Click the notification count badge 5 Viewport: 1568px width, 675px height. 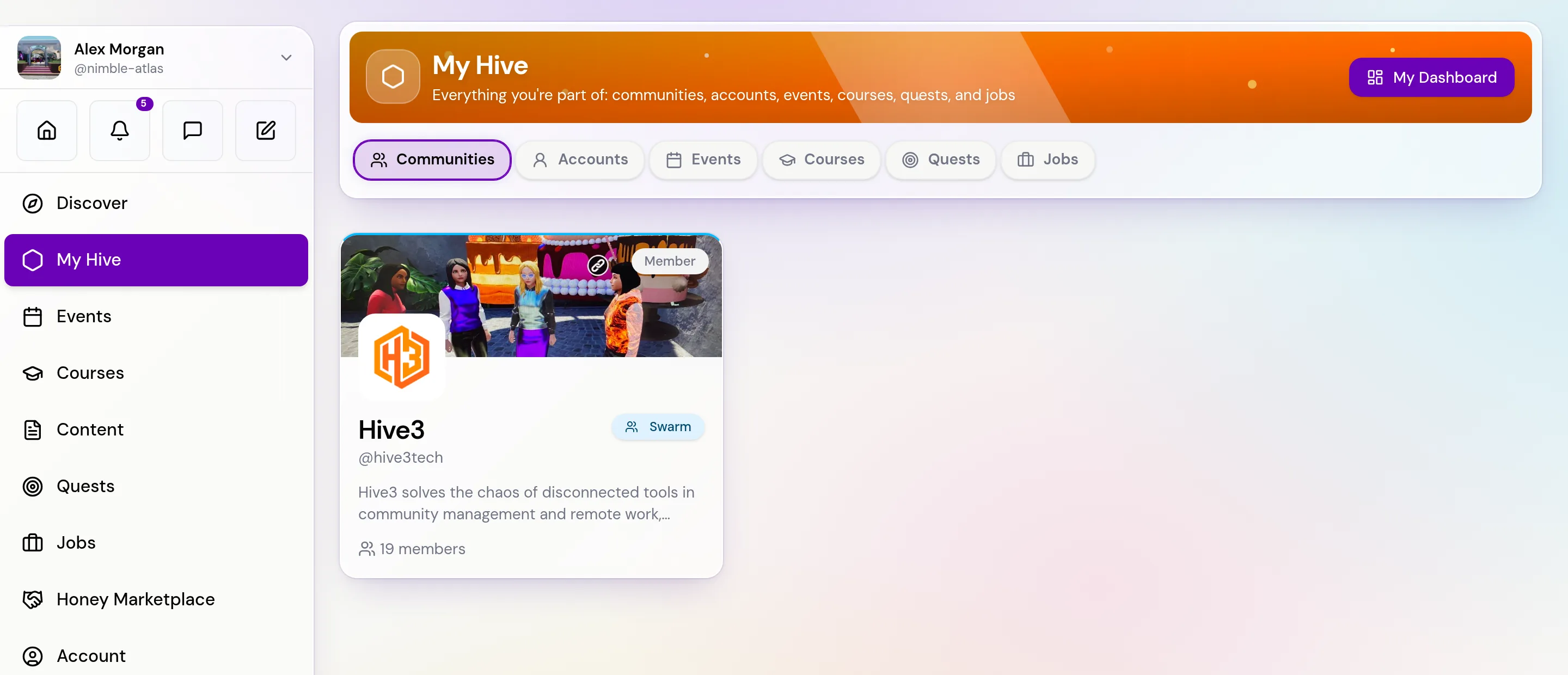point(144,103)
